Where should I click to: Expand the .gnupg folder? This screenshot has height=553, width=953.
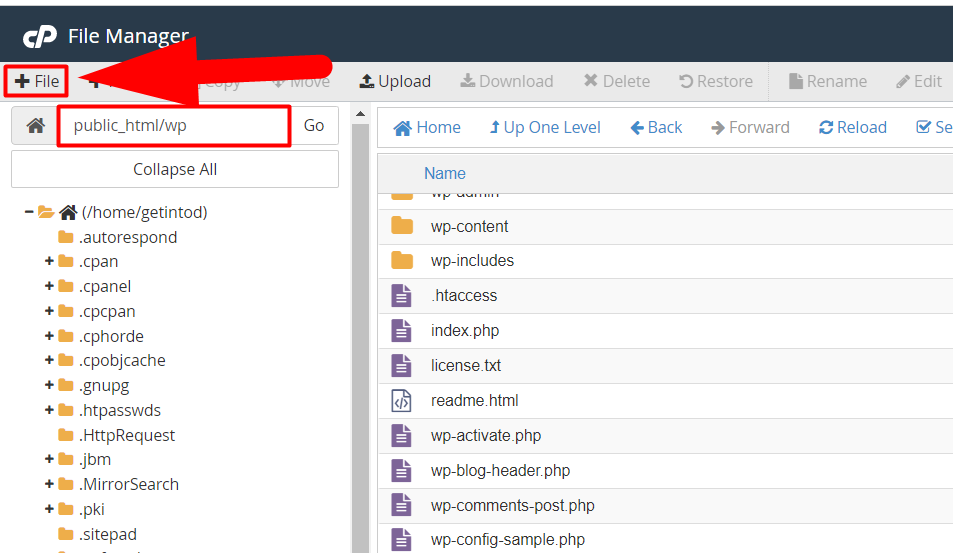49,385
